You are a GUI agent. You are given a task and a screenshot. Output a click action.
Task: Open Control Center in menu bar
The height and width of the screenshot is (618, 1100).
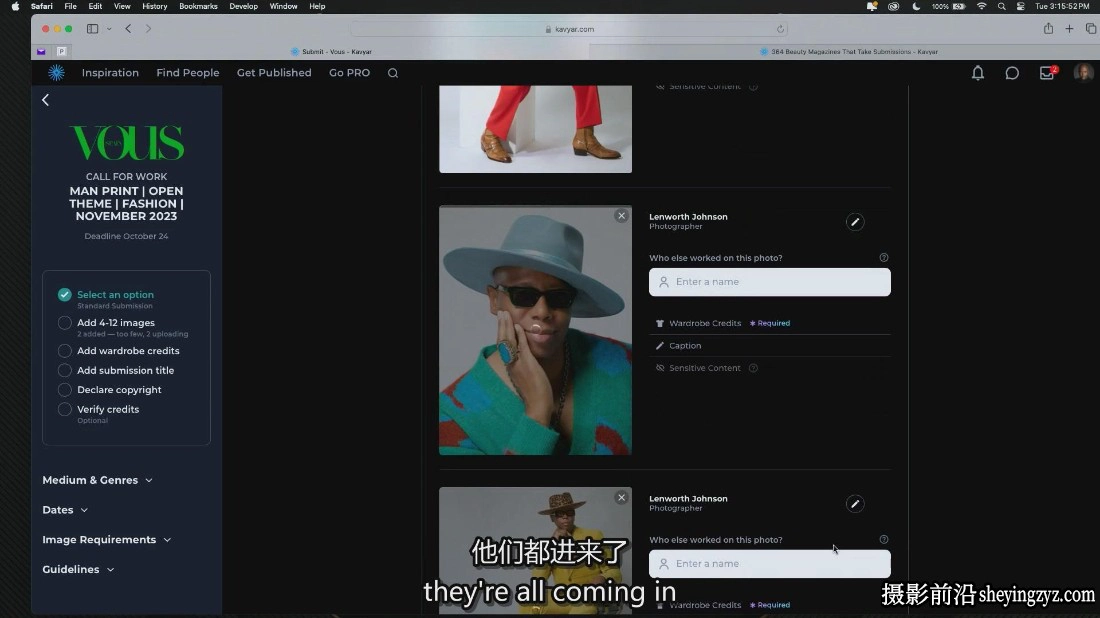1020,6
